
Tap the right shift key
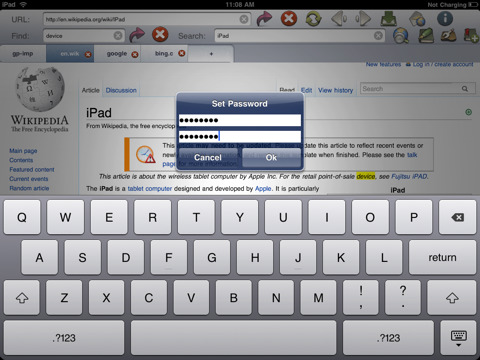[452, 298]
